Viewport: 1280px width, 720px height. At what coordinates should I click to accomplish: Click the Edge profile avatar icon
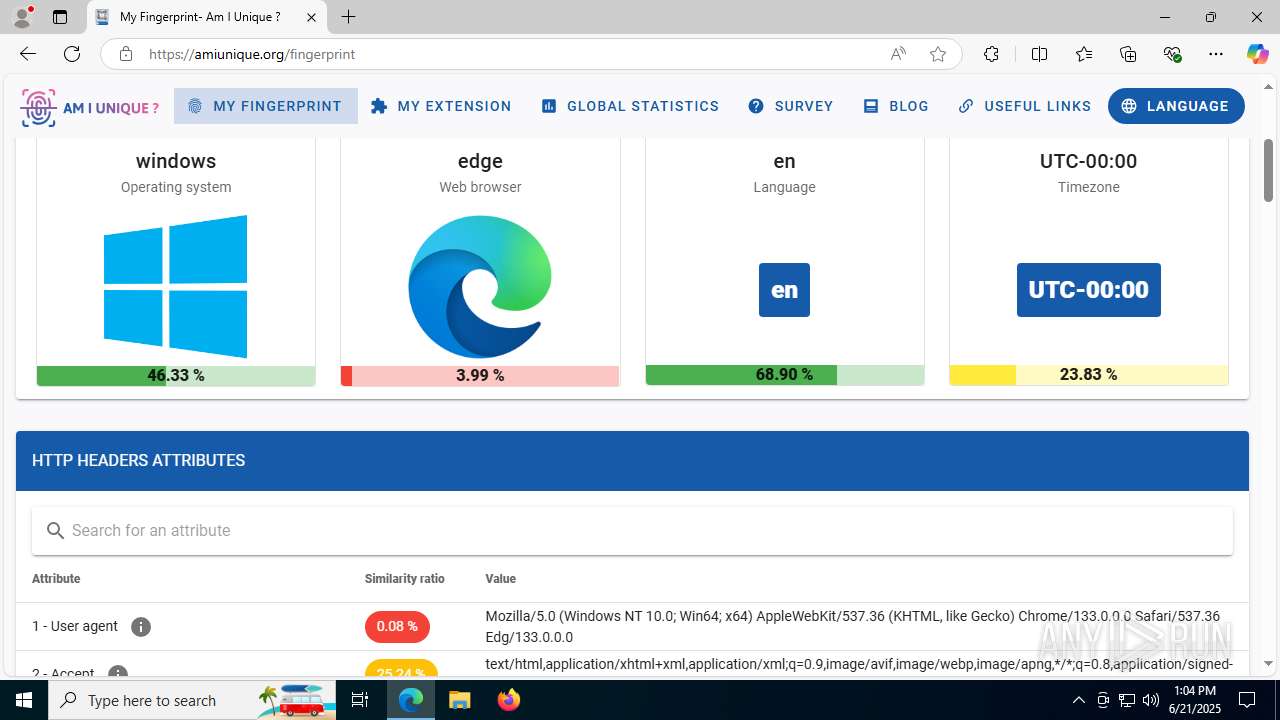tap(22, 17)
